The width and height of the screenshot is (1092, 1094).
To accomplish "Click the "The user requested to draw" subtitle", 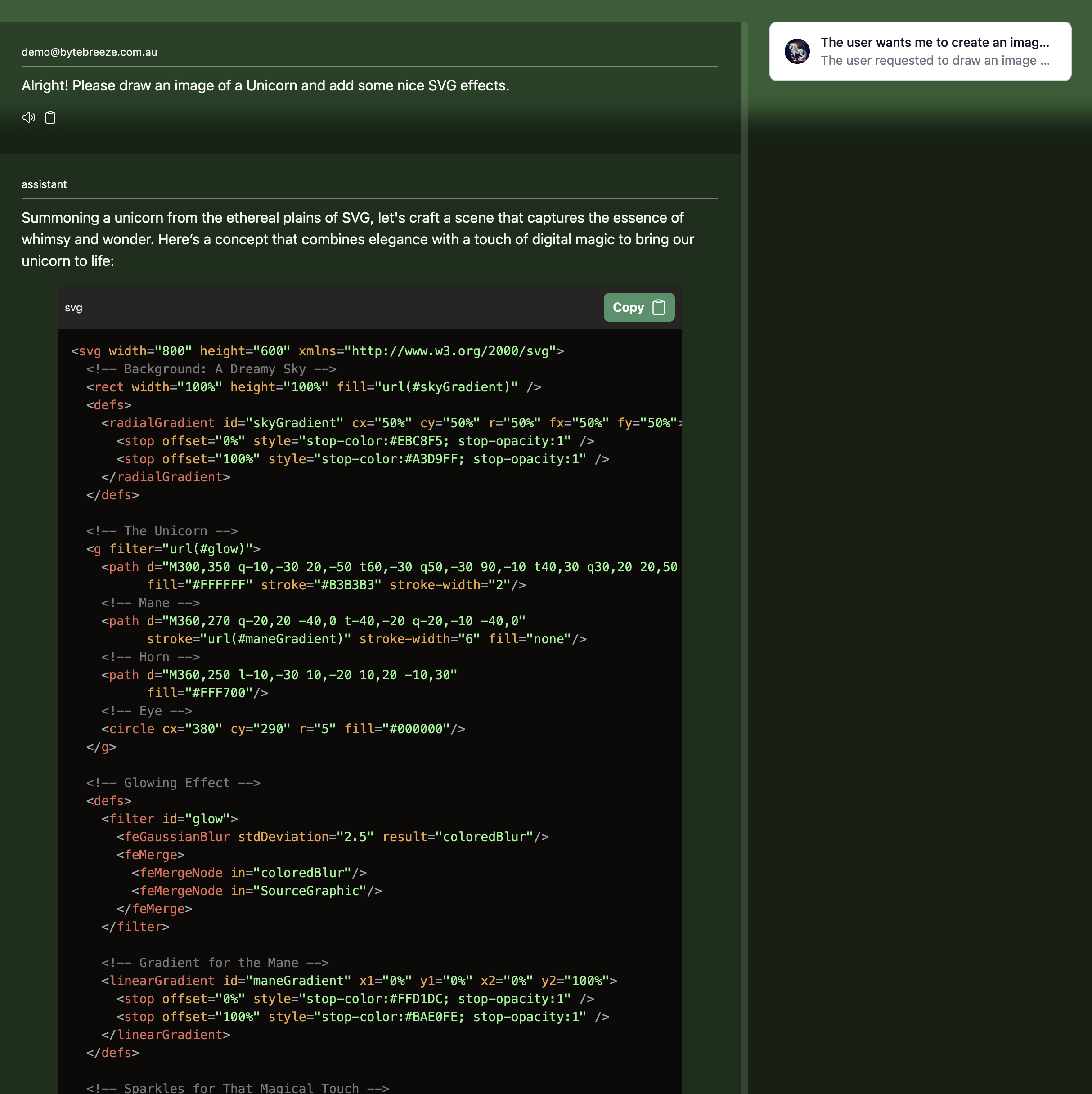I will 934,61.
